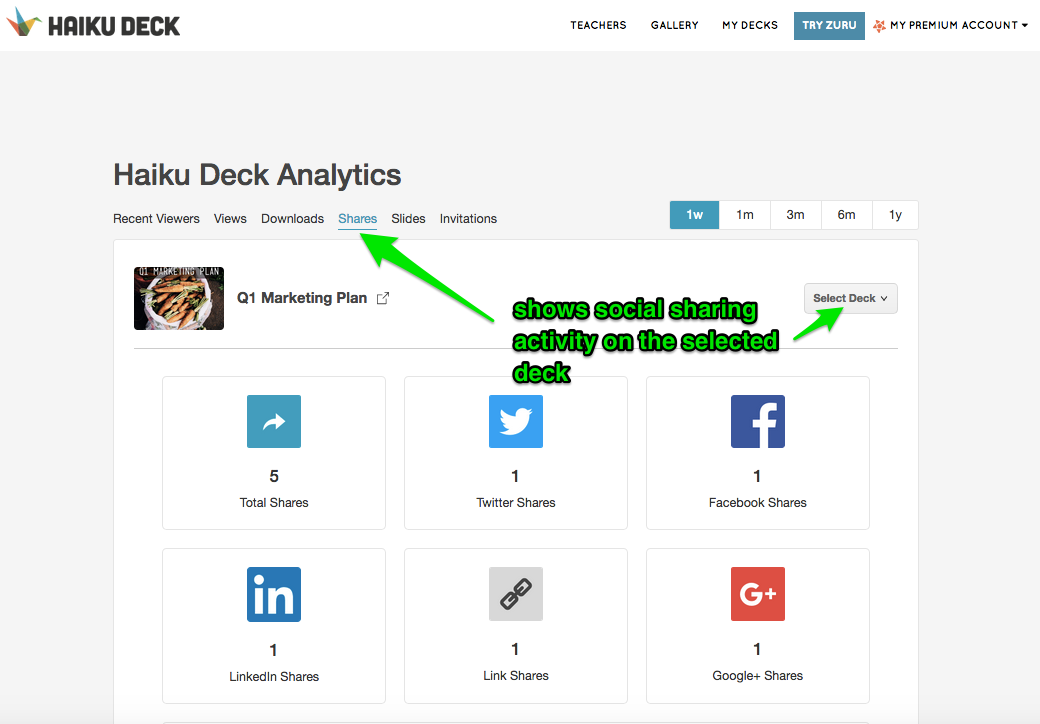The image size is (1040, 724).
Task: Select the 1w time range
Action: [694, 215]
